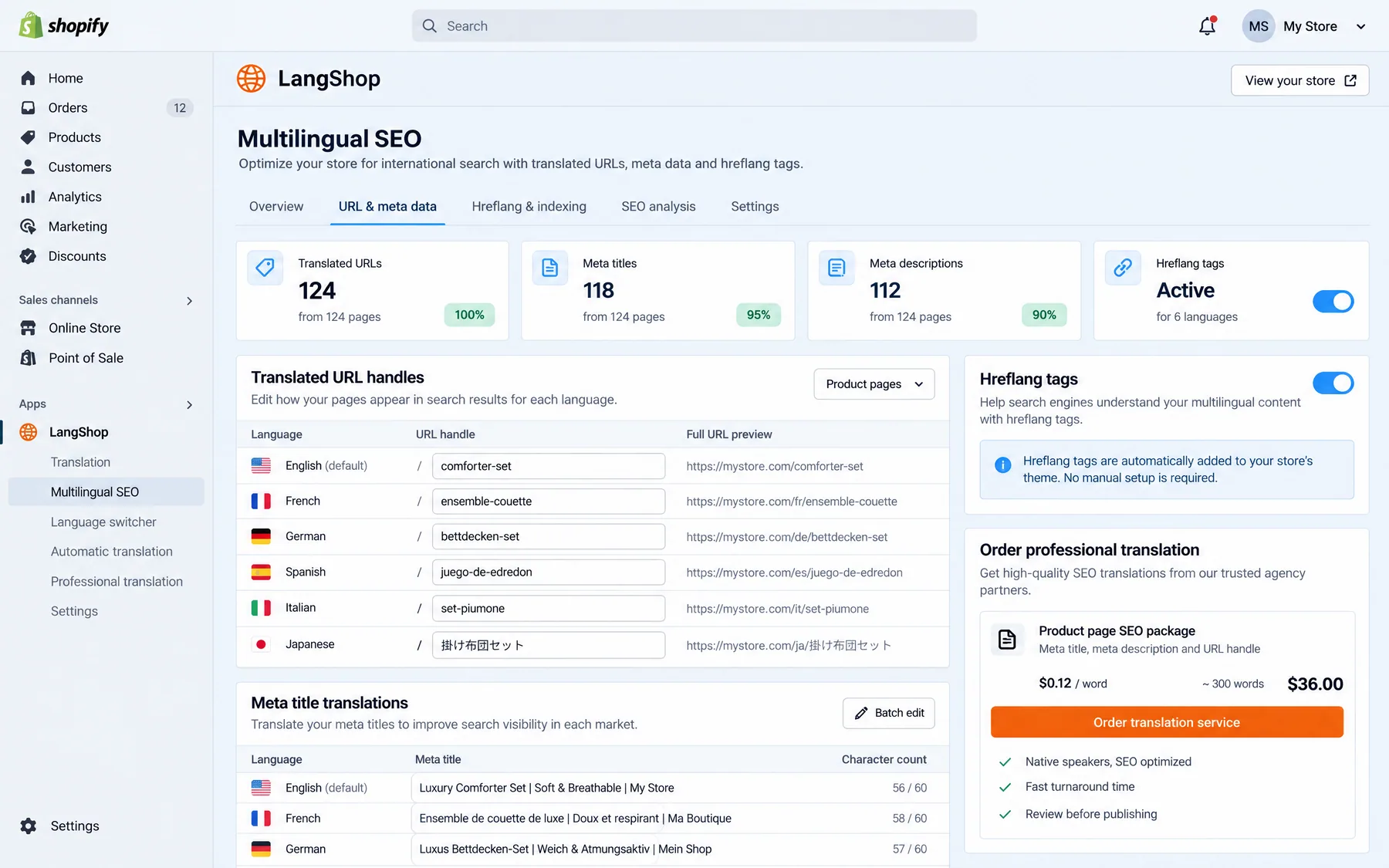Click View your store button

[1299, 80]
